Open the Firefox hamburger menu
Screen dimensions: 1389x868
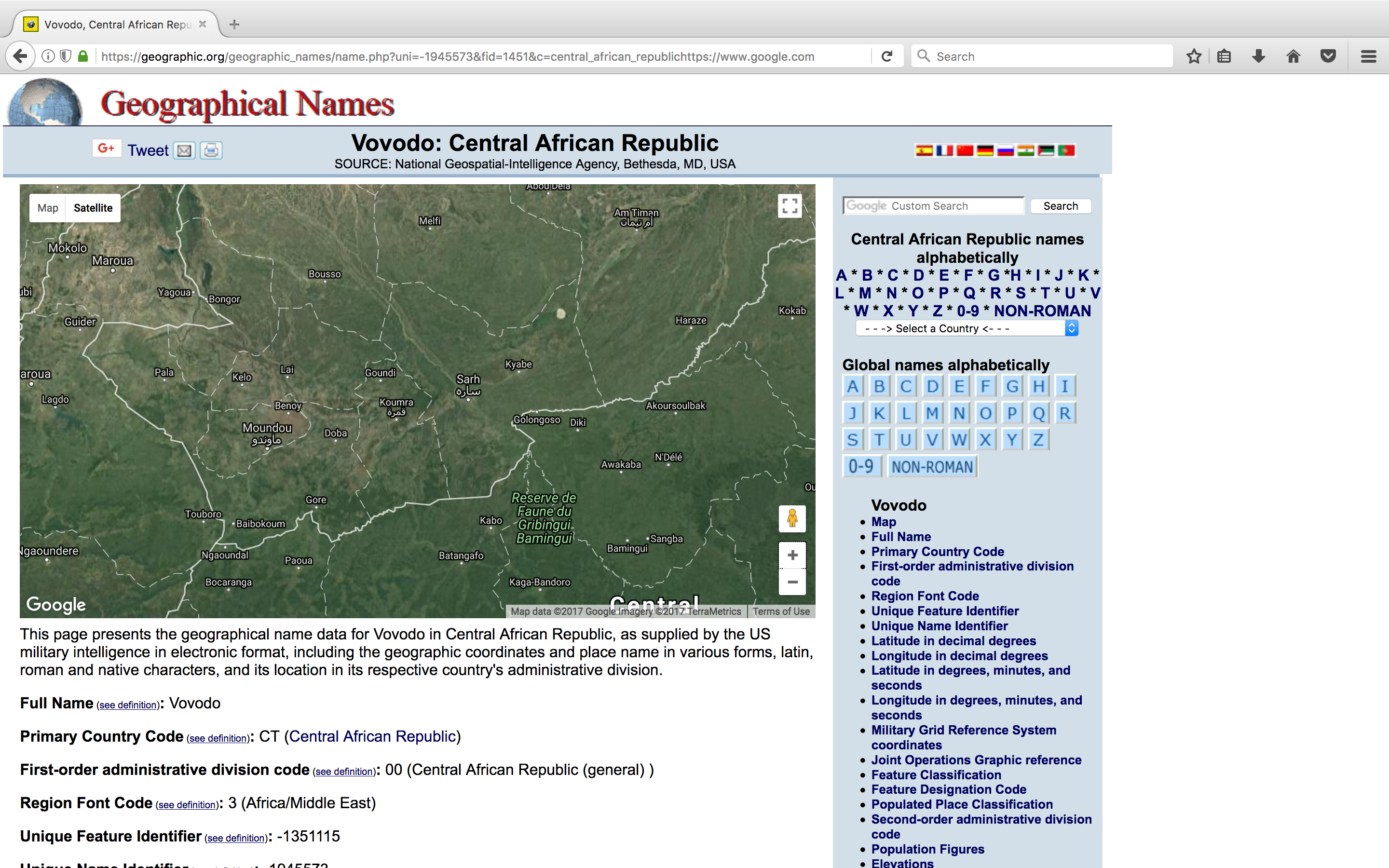[x=1368, y=56]
